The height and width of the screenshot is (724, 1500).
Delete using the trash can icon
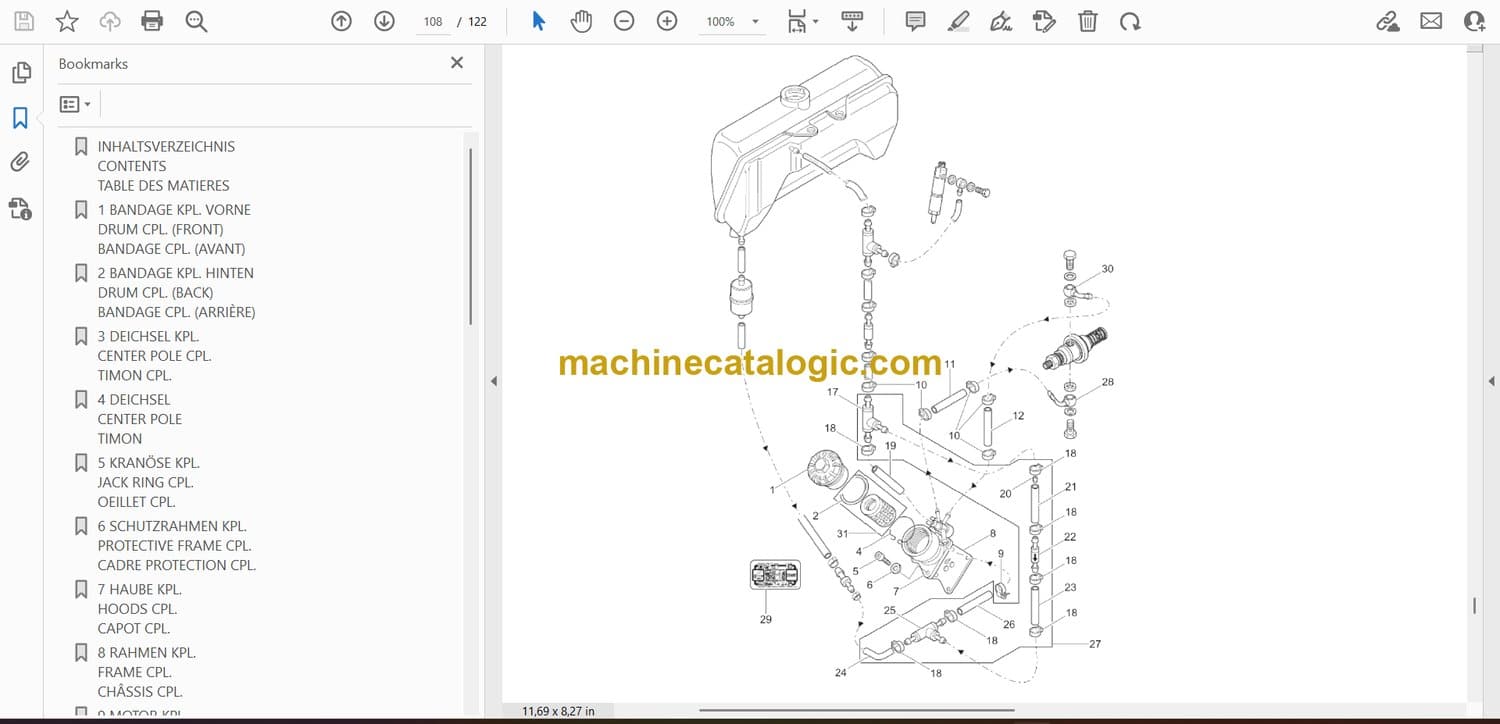[1088, 21]
